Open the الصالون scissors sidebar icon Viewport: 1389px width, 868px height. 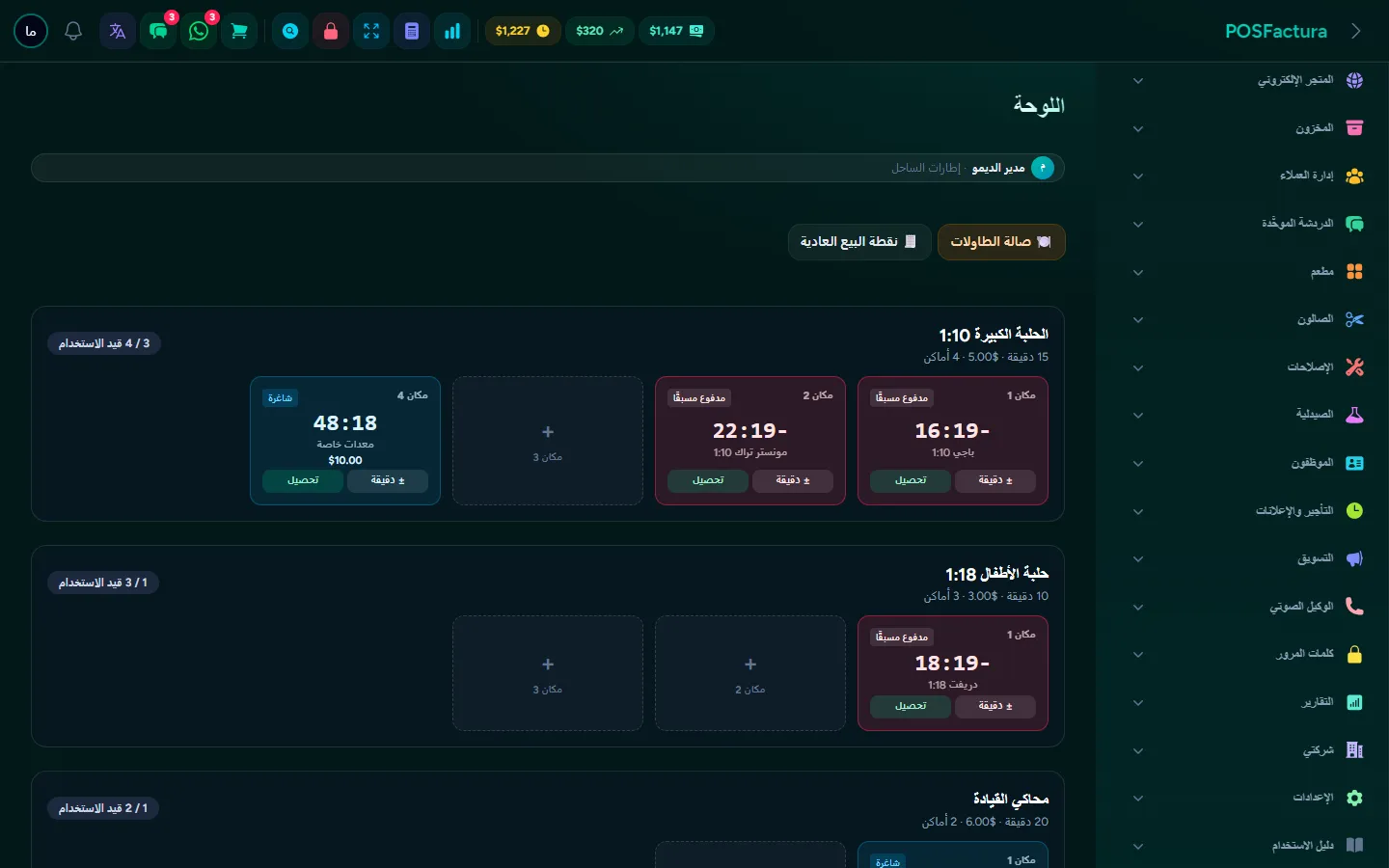click(1354, 319)
